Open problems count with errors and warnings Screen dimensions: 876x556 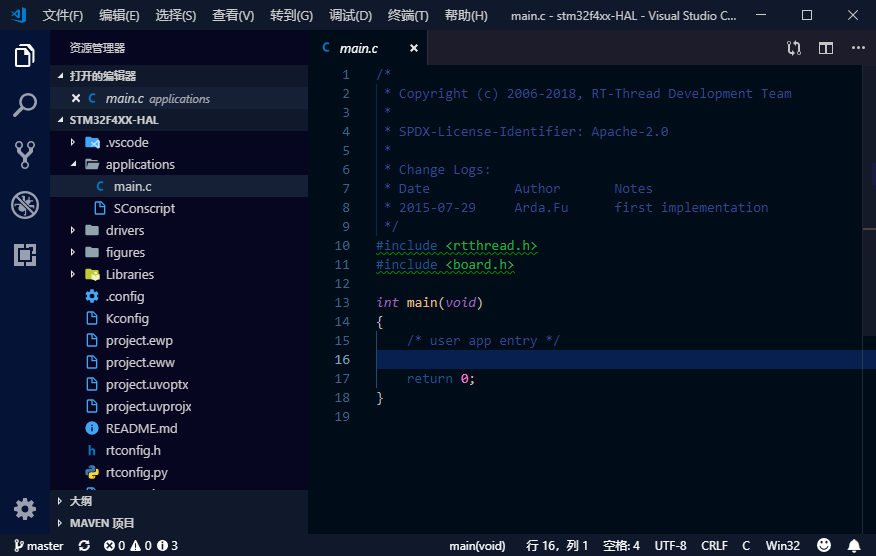(141, 545)
